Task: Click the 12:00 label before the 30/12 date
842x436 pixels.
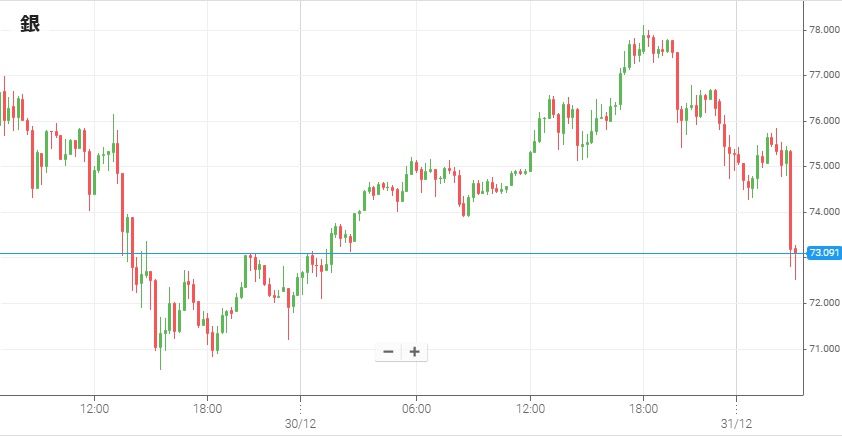Action: (94, 408)
